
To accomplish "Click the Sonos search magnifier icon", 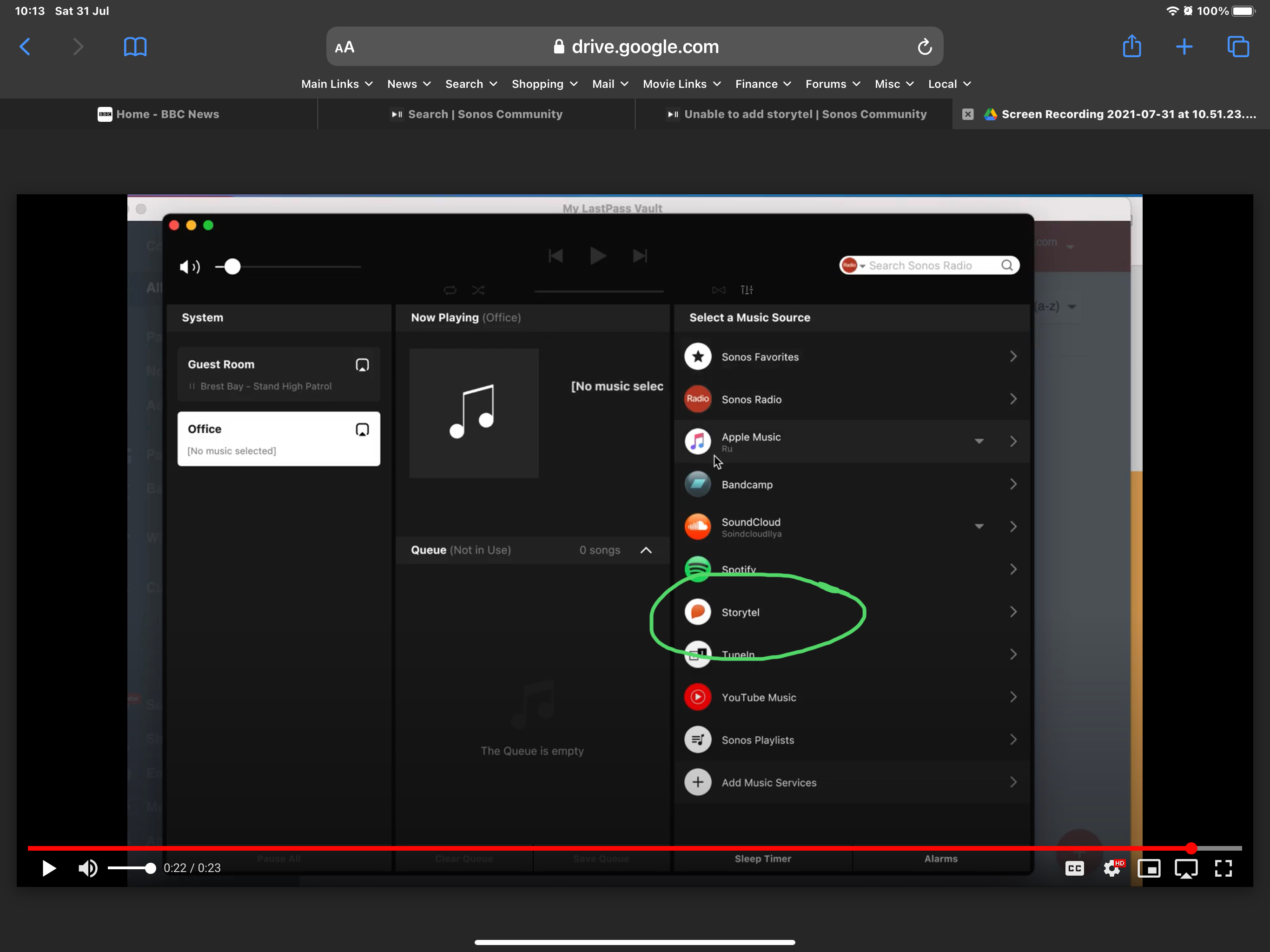I will click(1006, 265).
